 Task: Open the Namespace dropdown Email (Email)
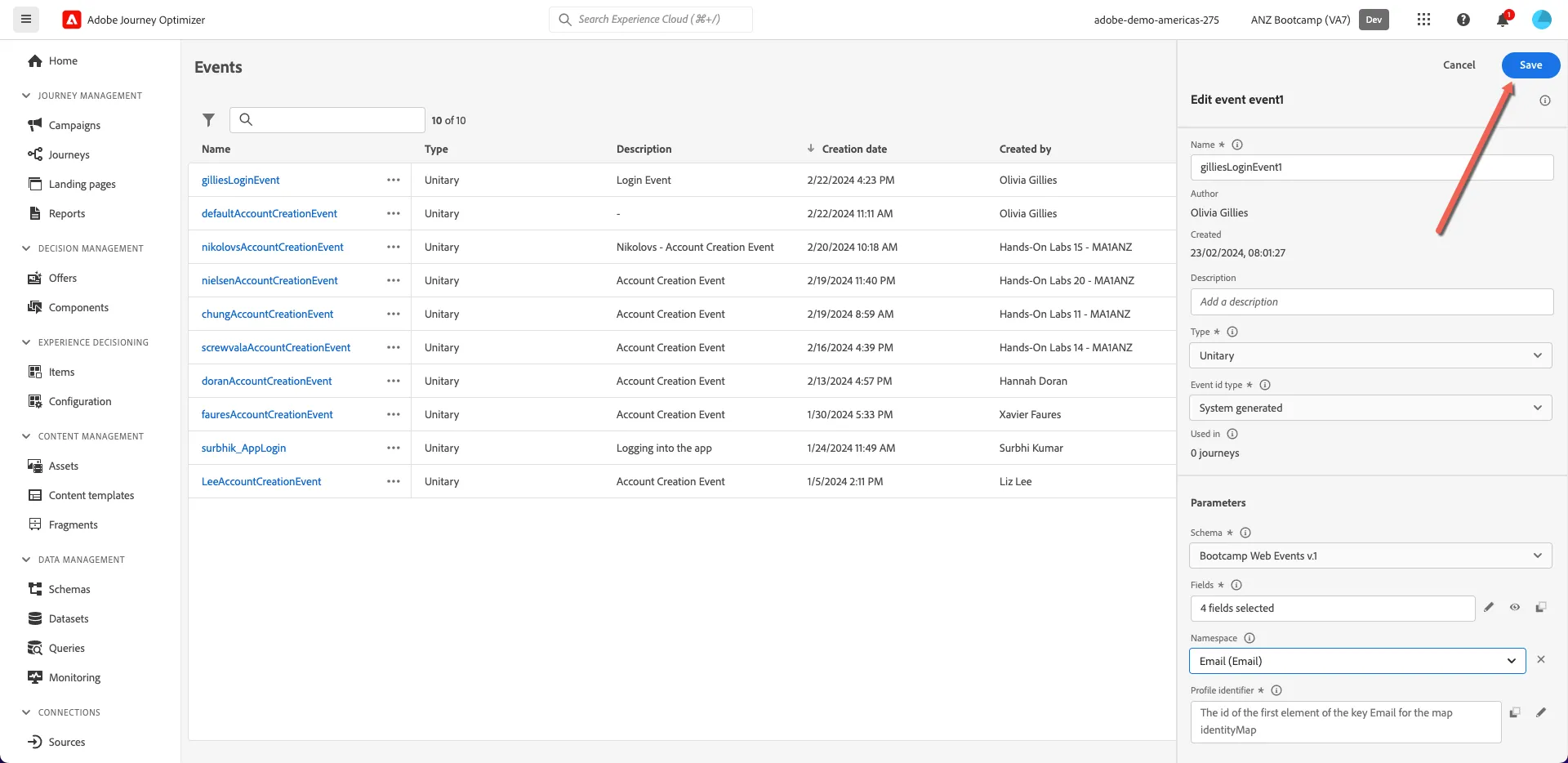pyautogui.click(x=1357, y=661)
